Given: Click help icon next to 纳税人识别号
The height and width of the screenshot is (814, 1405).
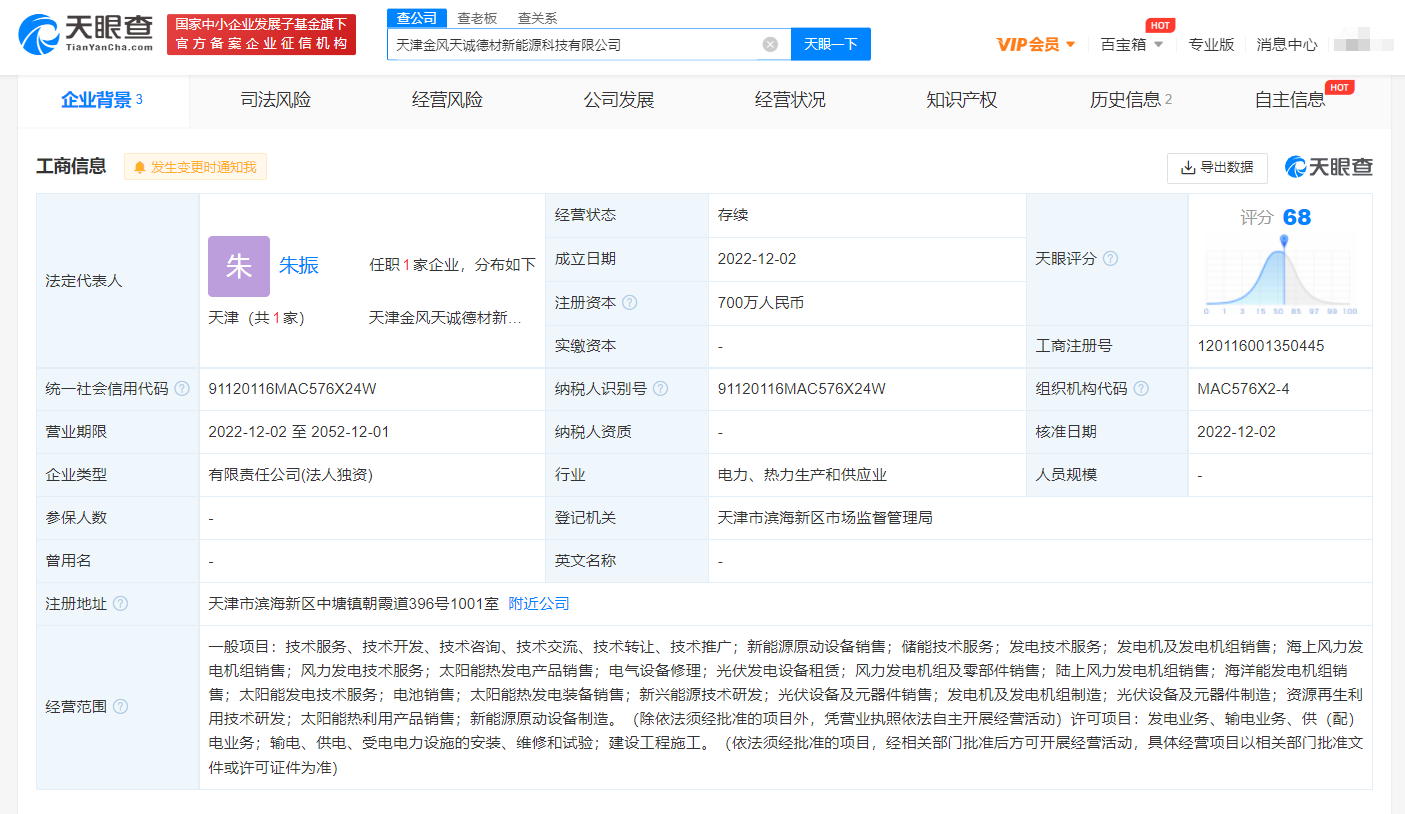Looking at the screenshot, I should point(660,389).
